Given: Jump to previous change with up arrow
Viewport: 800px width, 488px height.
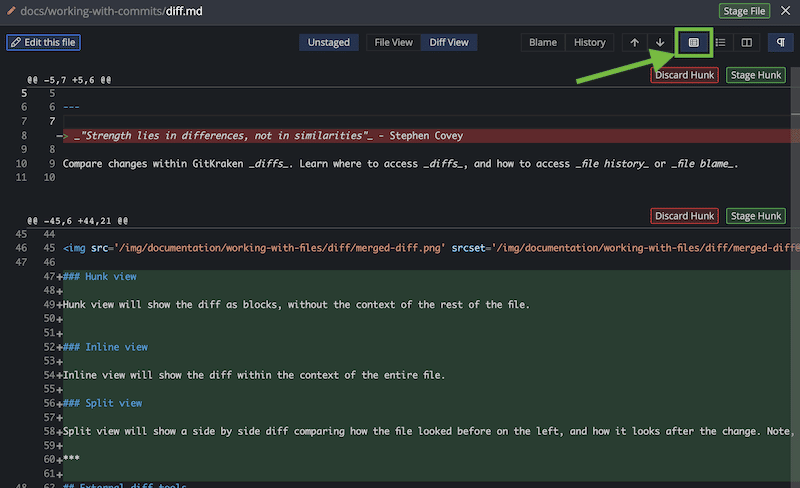Looking at the screenshot, I should pyautogui.click(x=634, y=42).
